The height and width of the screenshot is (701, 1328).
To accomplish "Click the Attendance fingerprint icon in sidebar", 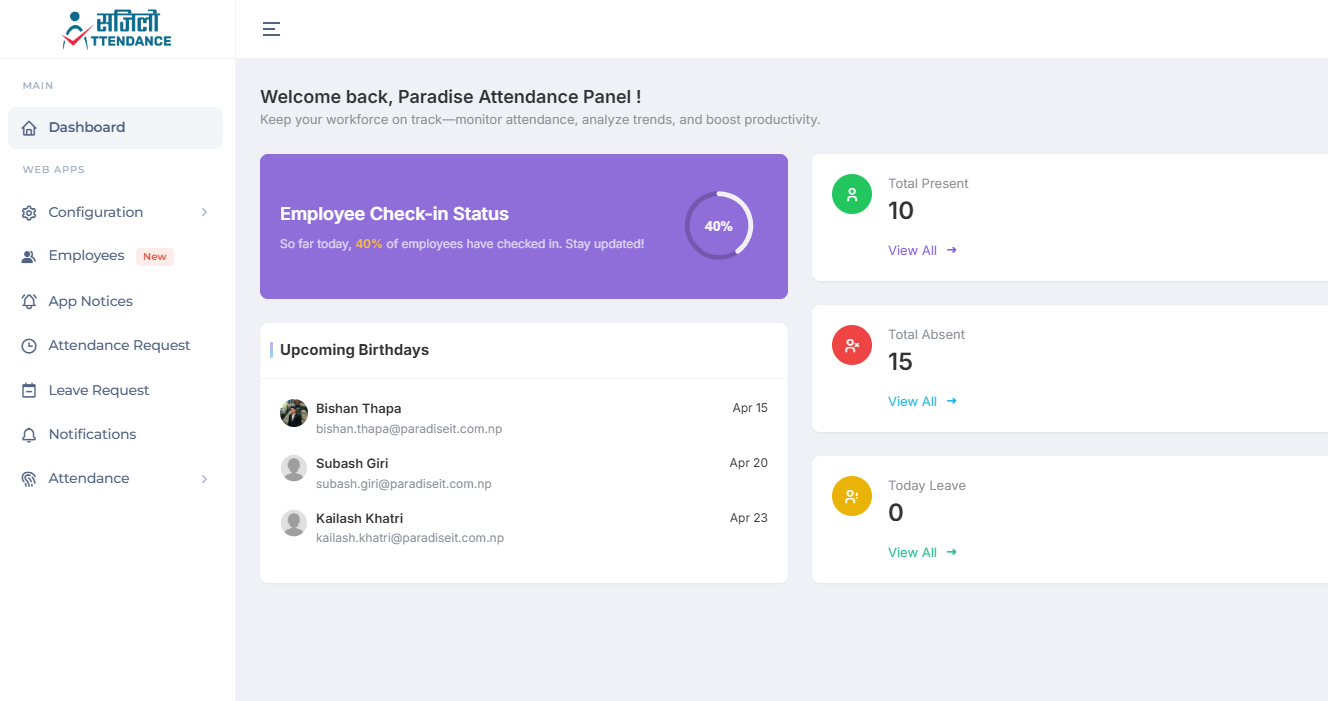I will (29, 479).
